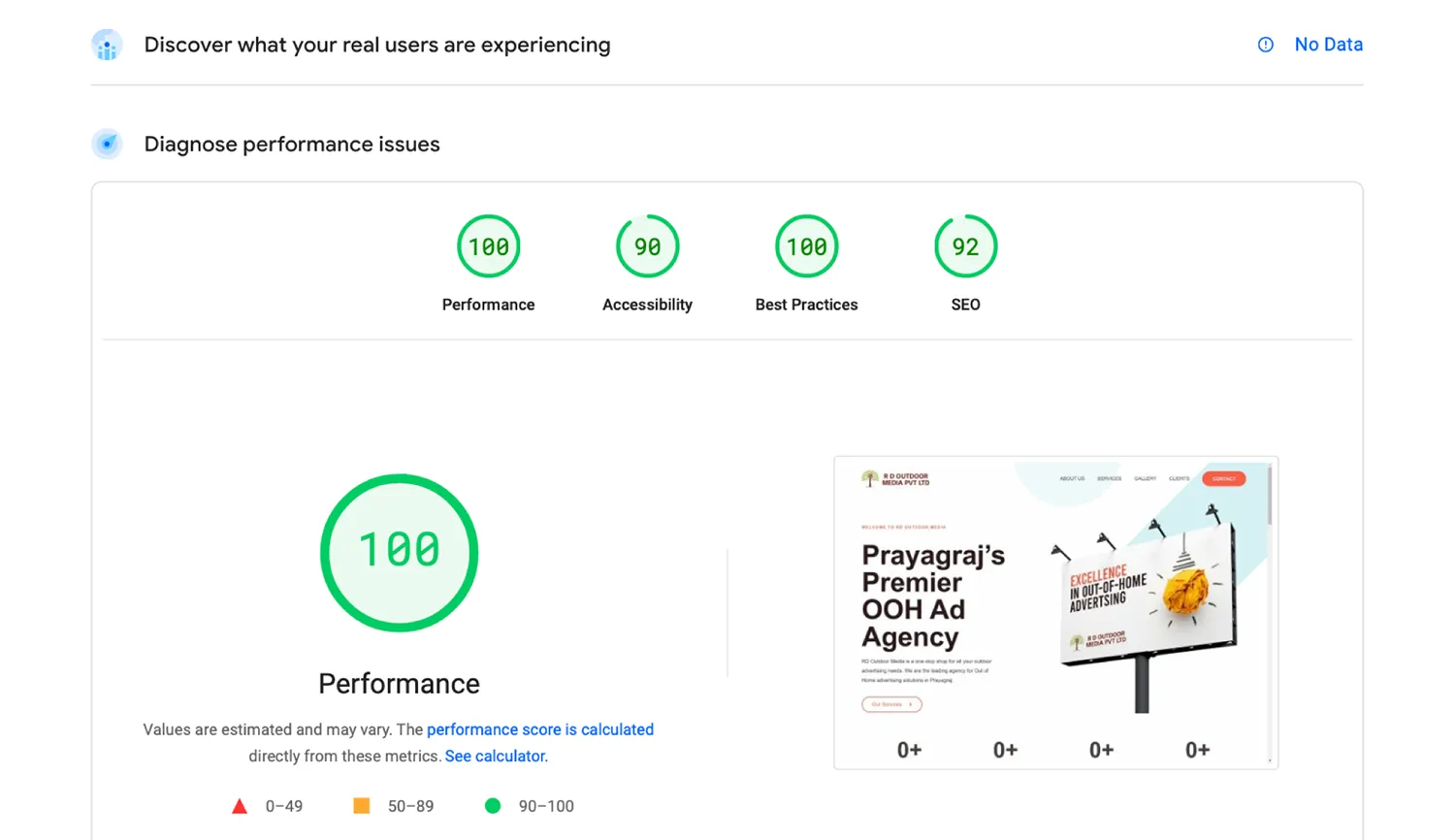Click the real users experience icon
Image resolution: width=1455 pixels, height=840 pixels.
point(107,45)
